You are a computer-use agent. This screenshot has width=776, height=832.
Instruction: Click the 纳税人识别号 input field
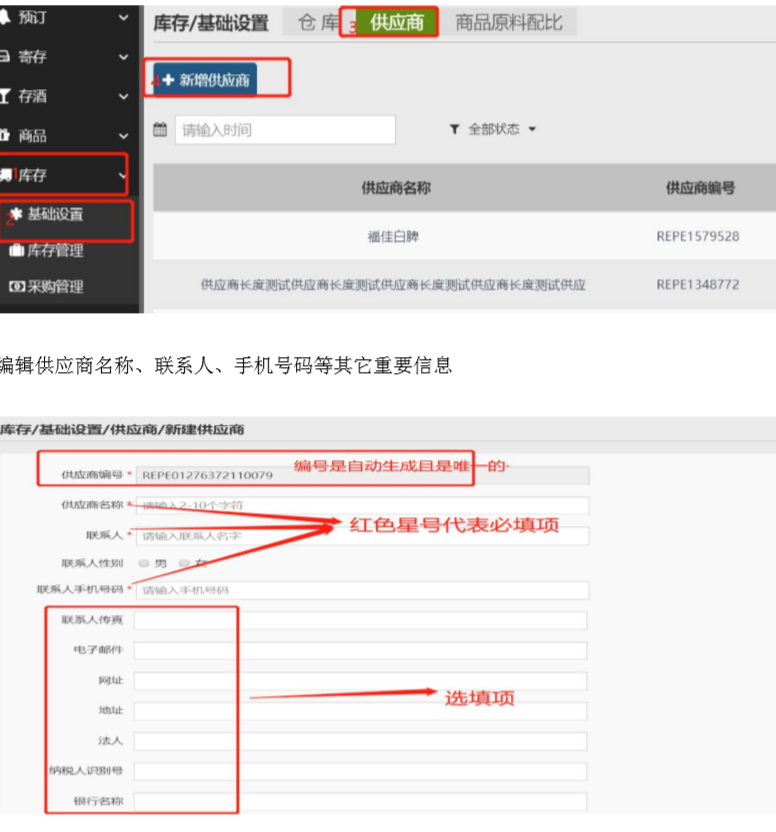[360, 772]
